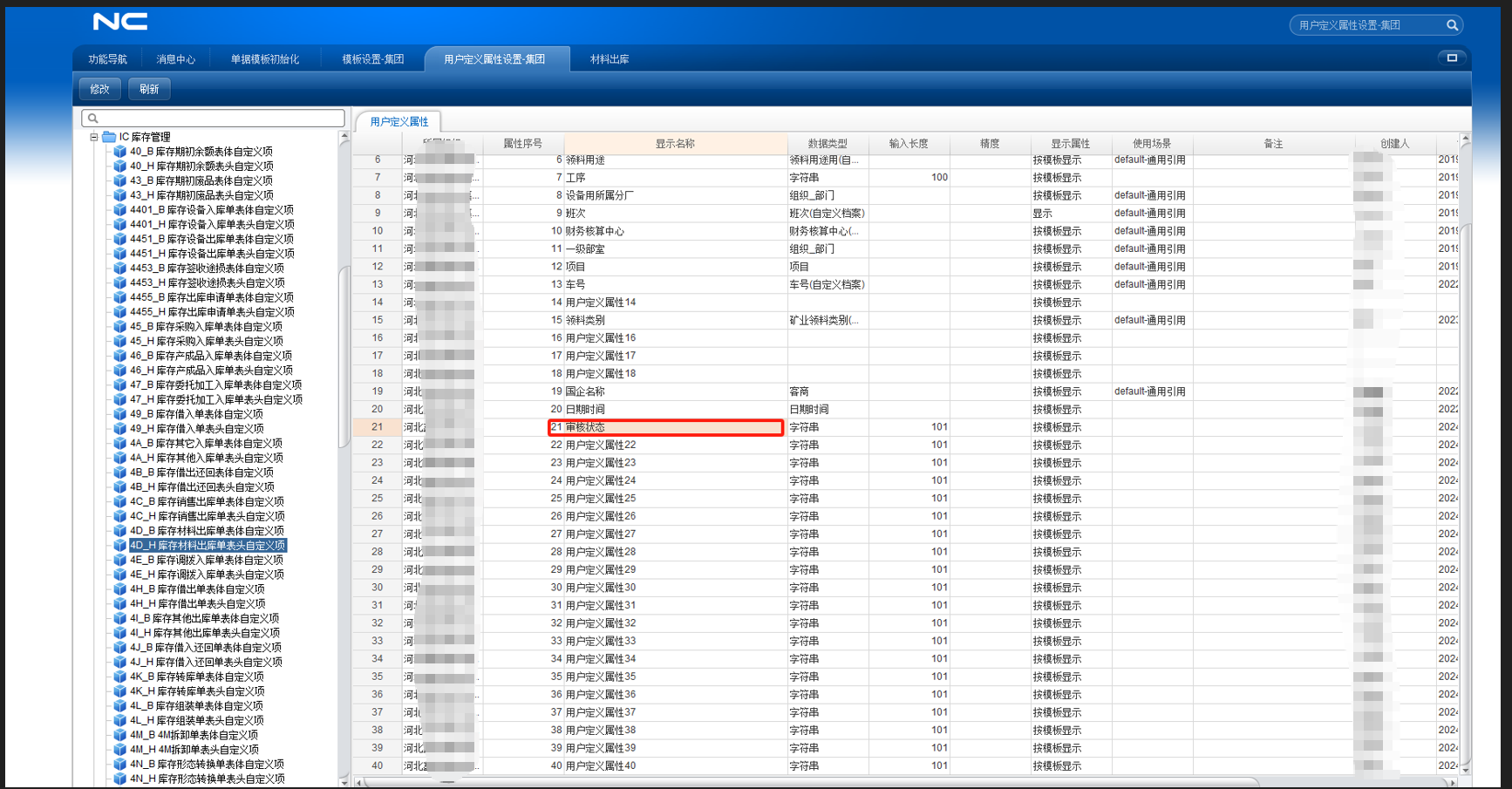Click the 刷新 button

[149, 89]
